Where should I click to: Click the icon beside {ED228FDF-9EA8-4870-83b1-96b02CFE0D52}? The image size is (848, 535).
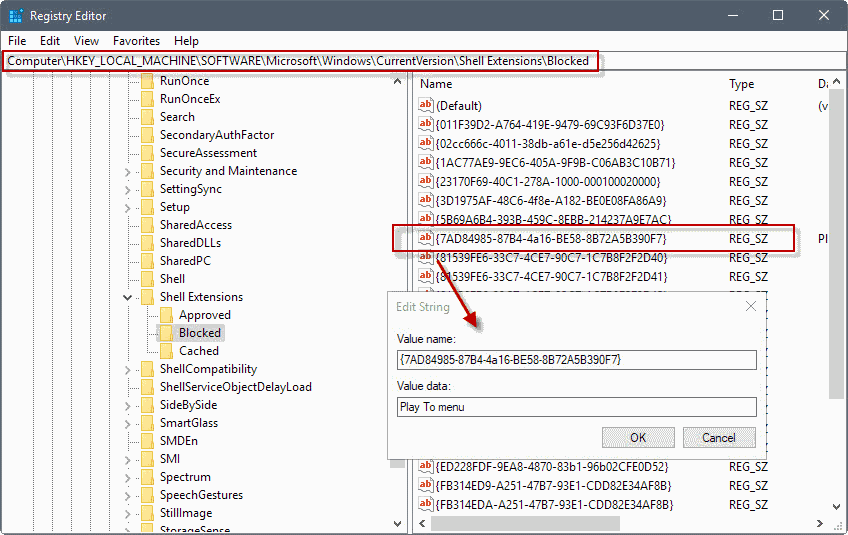pos(426,466)
